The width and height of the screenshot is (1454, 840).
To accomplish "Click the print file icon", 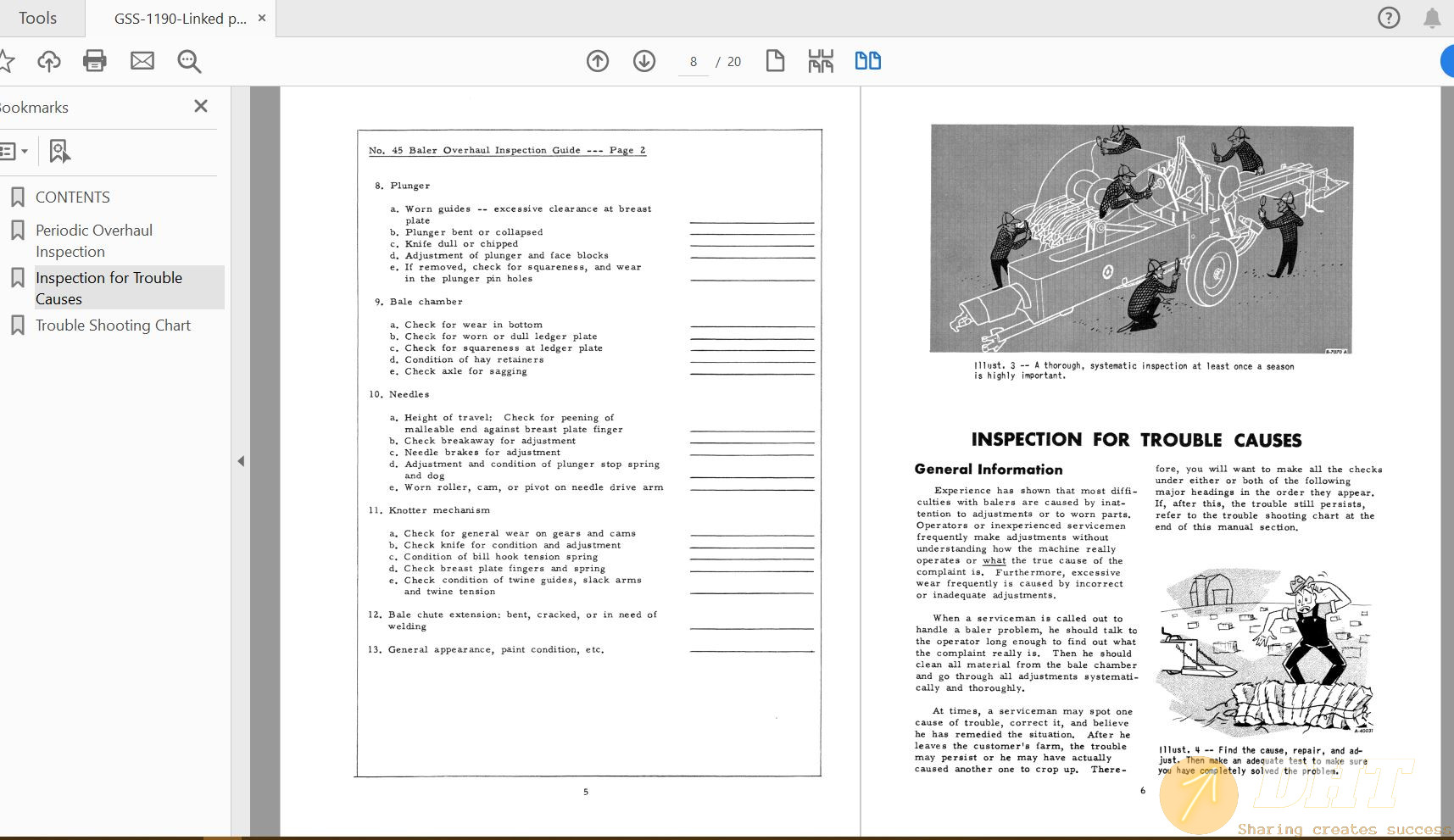I will [95, 61].
